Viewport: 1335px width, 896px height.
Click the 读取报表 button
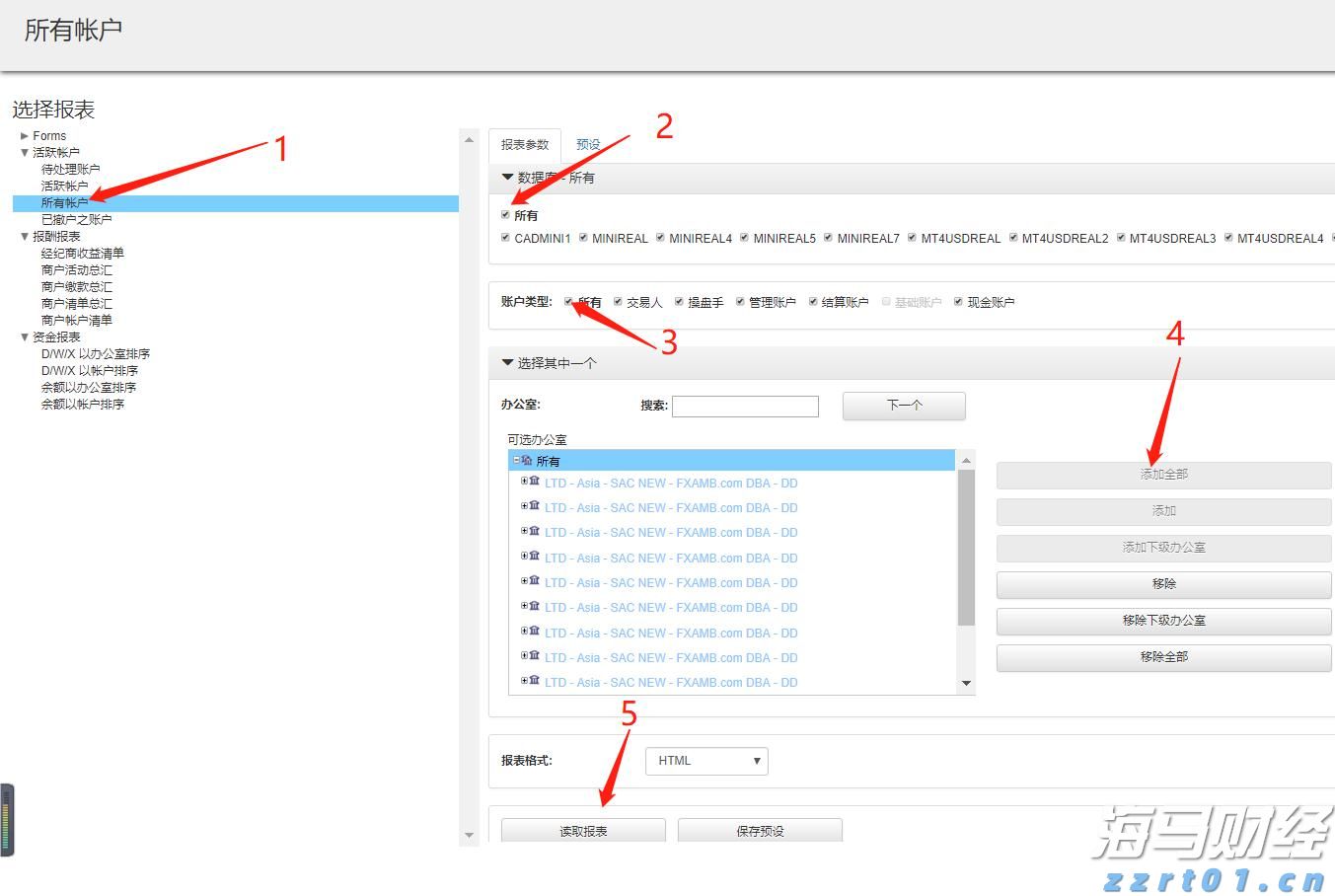coord(583,831)
